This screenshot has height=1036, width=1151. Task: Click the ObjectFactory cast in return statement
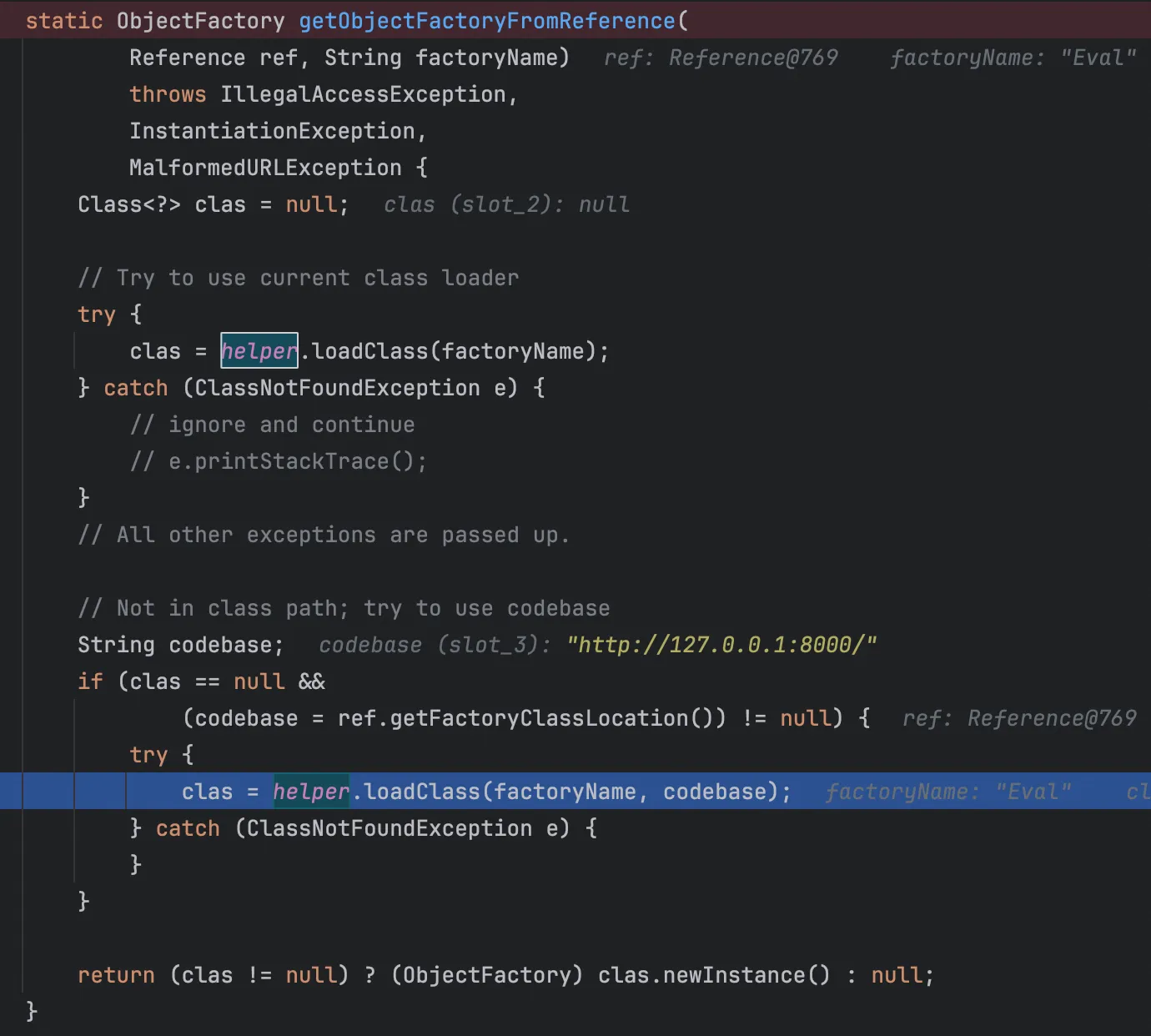pyautogui.click(x=487, y=975)
